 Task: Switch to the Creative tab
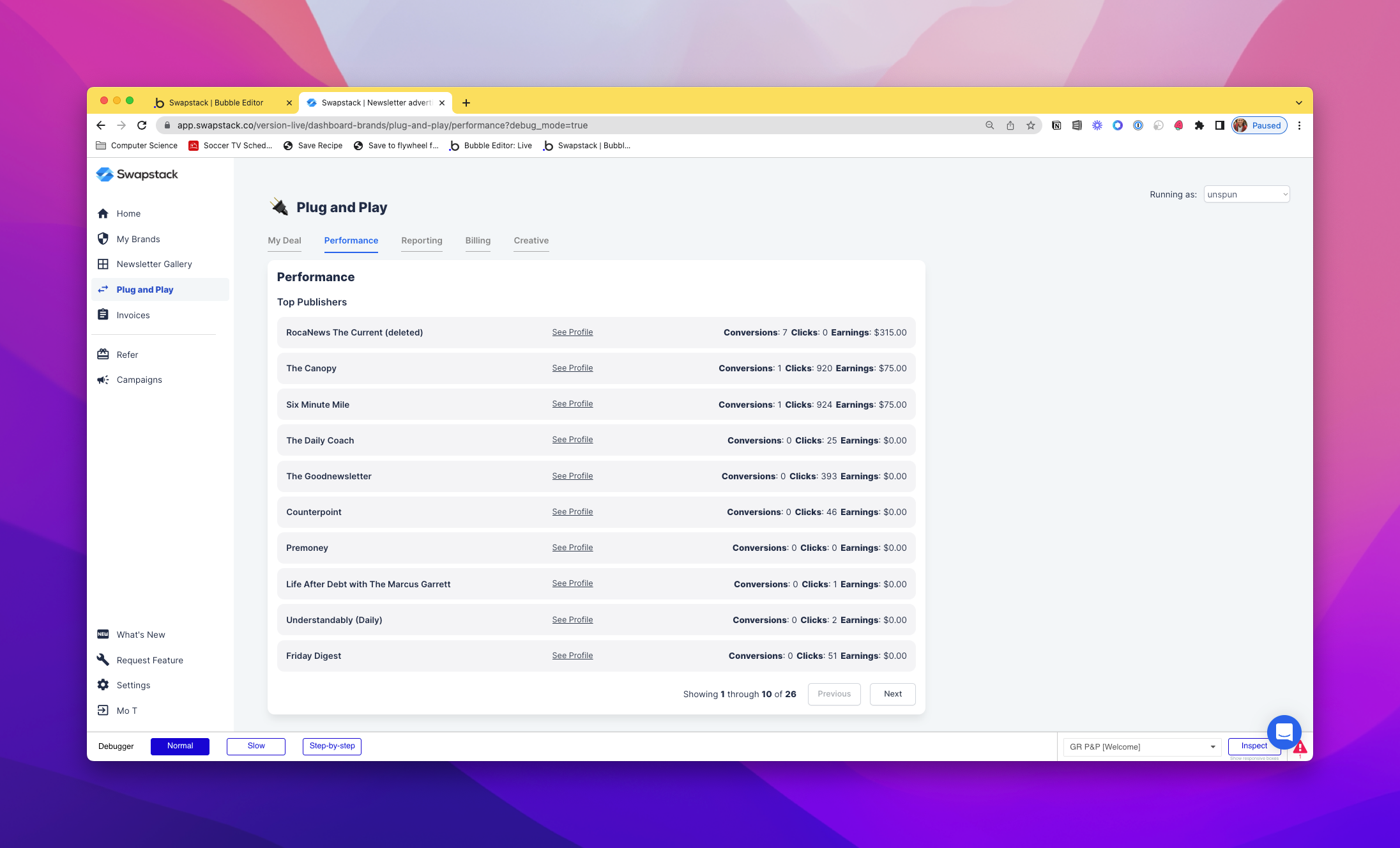(531, 241)
